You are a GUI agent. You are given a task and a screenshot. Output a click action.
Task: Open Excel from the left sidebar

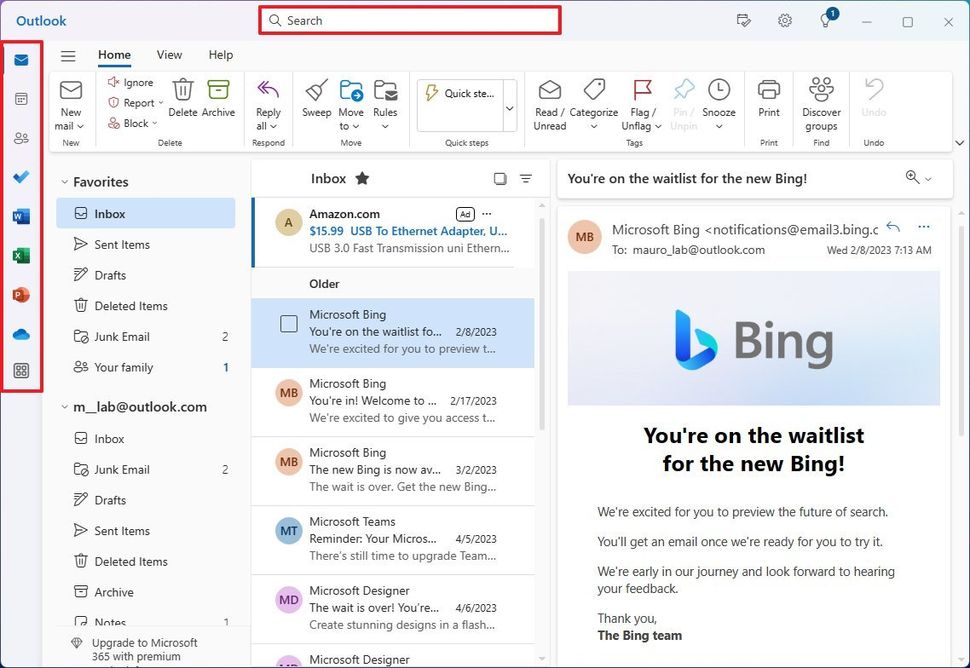pyautogui.click(x=22, y=255)
